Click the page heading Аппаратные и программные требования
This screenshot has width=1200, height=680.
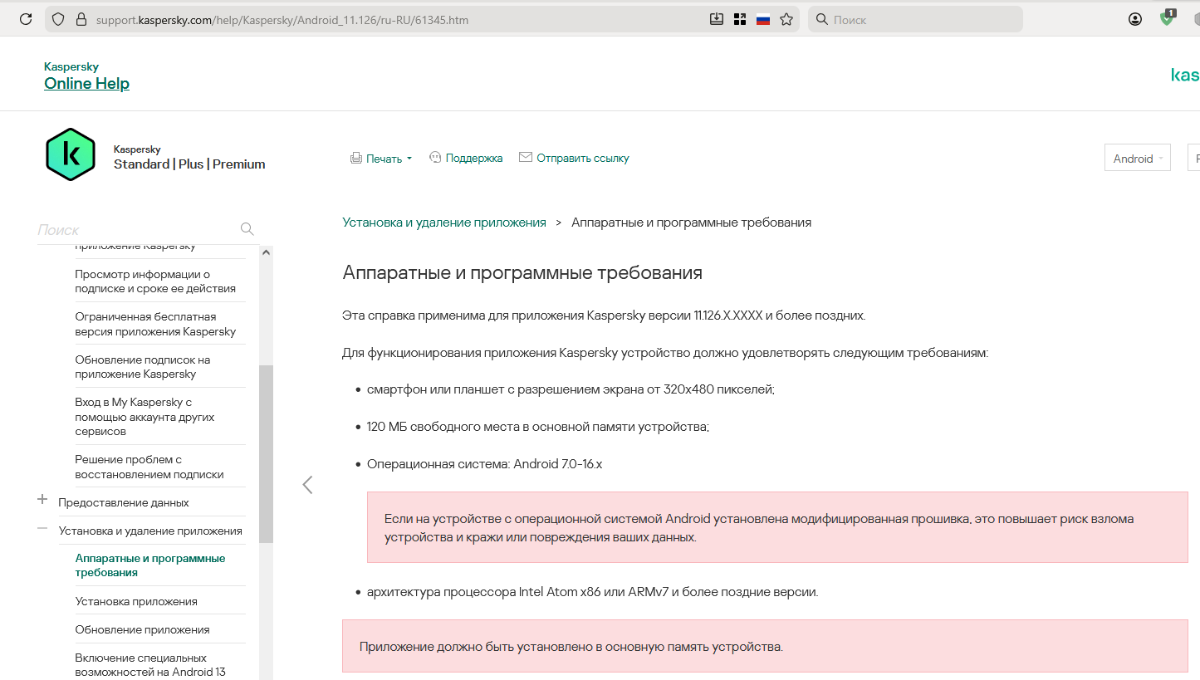(x=522, y=273)
